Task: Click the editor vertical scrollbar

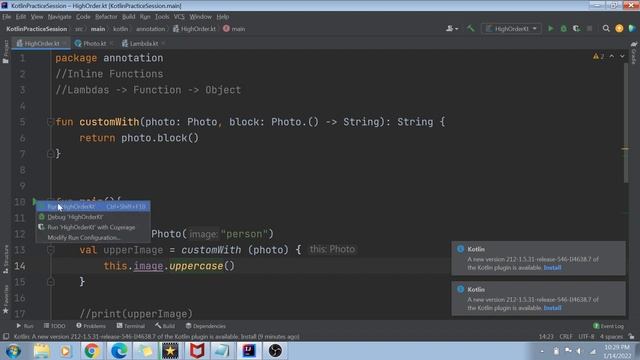Action: [x=626, y=122]
